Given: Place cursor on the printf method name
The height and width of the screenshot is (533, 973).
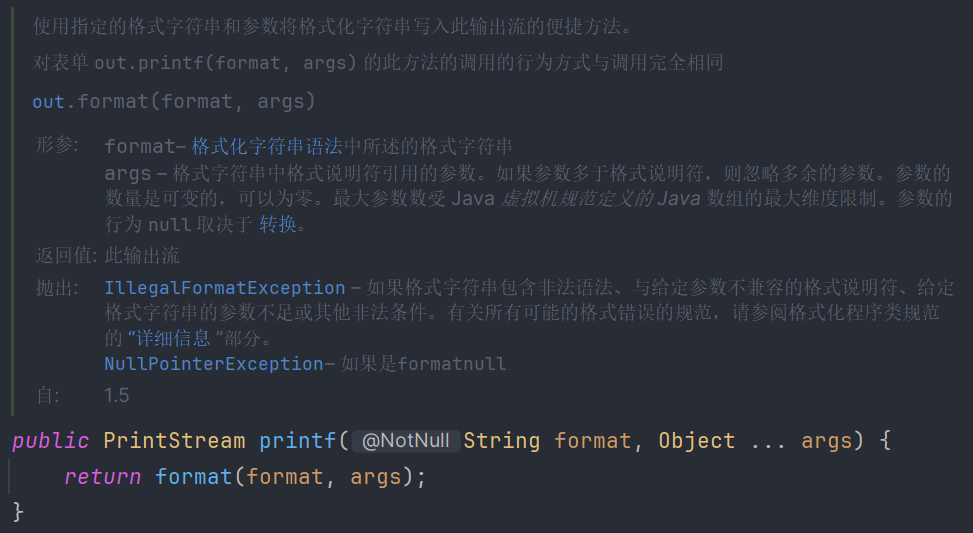Looking at the screenshot, I should (x=299, y=441).
